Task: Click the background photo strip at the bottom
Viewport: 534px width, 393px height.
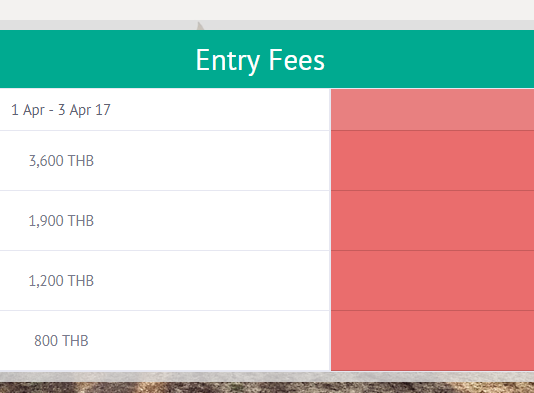Action: (x=267, y=388)
